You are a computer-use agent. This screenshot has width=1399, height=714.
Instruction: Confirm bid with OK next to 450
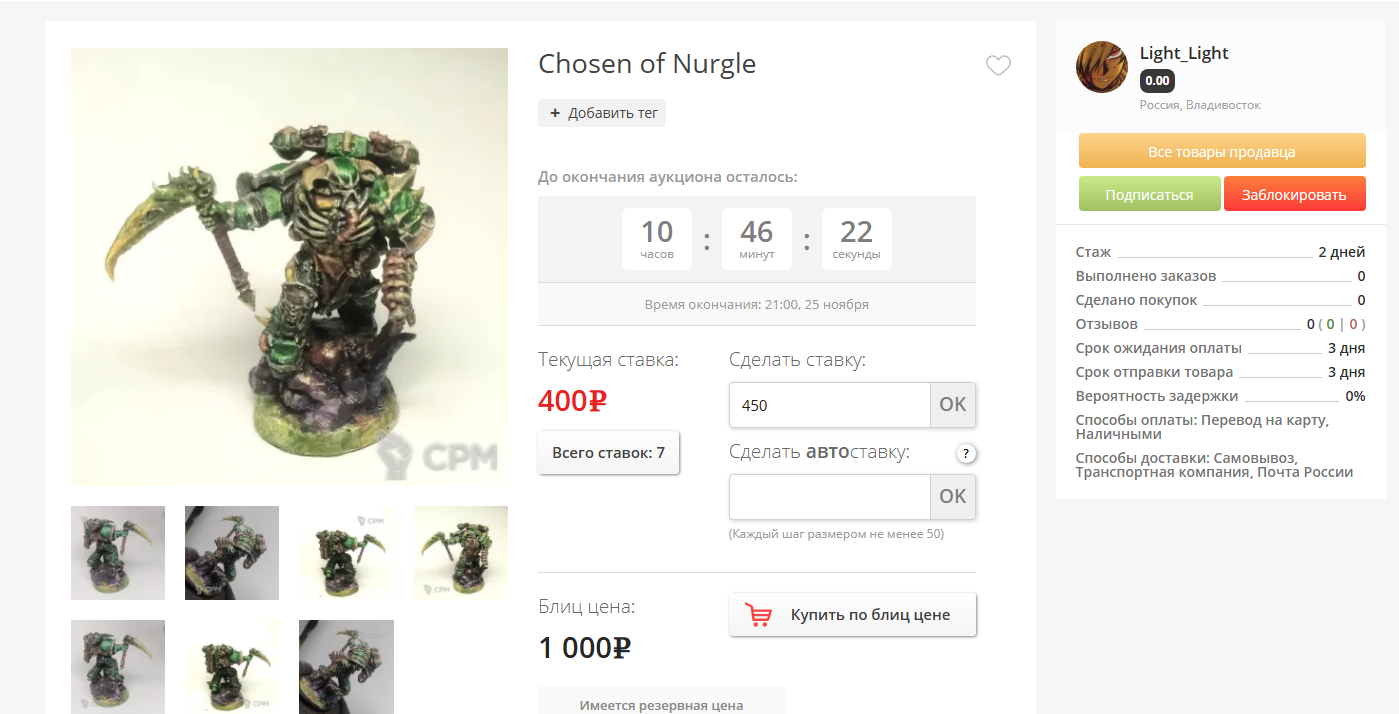coord(953,405)
